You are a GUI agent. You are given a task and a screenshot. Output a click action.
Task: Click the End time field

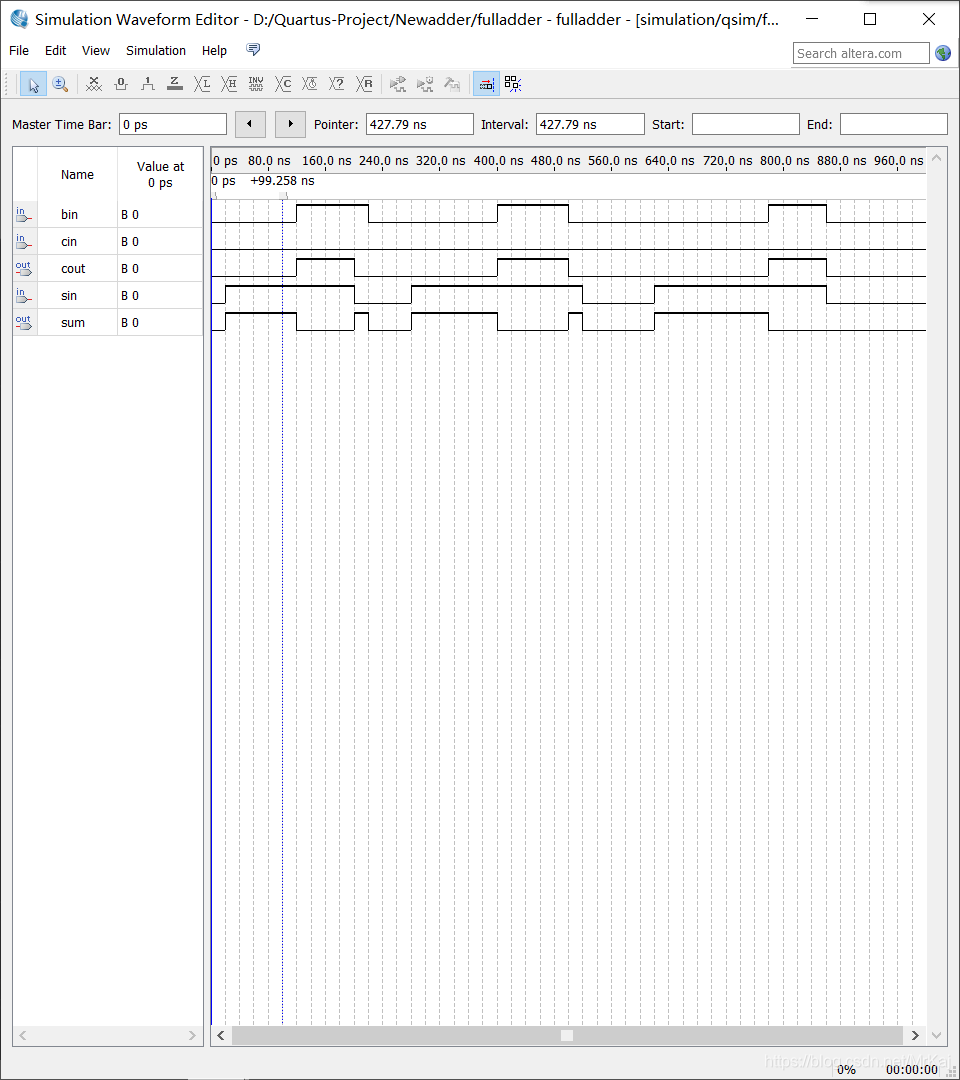pyautogui.click(x=893, y=124)
